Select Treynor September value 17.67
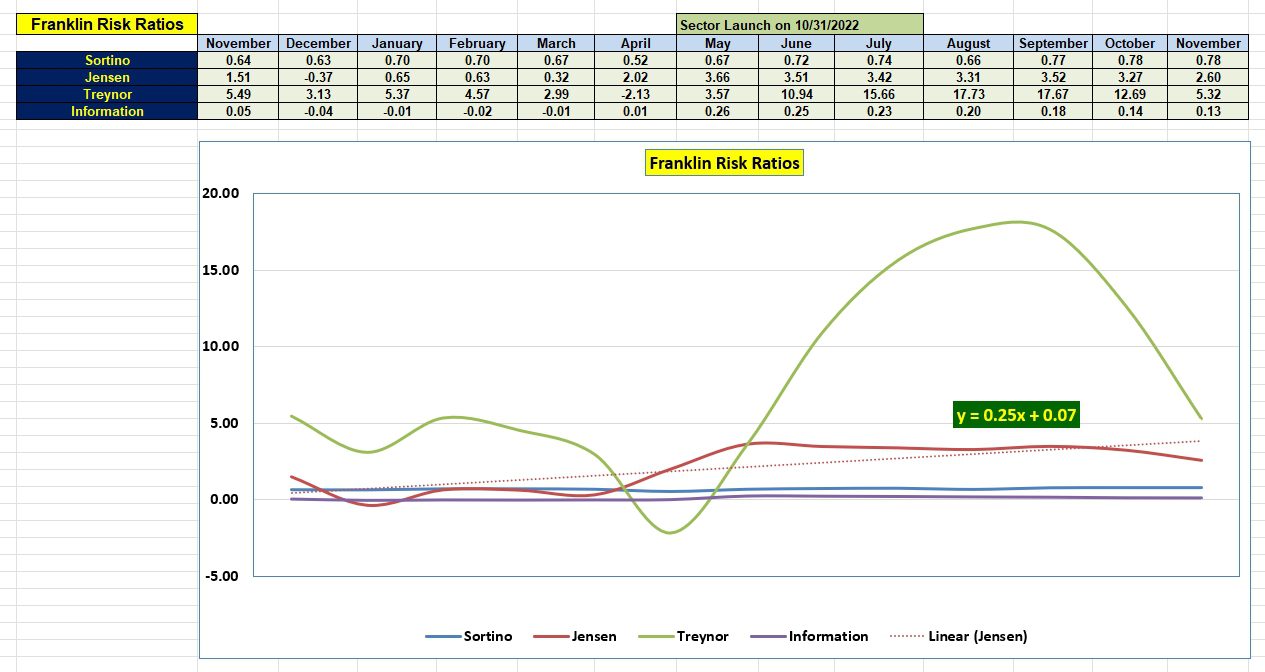Screen dimensions: 1265x672 click(x=1053, y=94)
